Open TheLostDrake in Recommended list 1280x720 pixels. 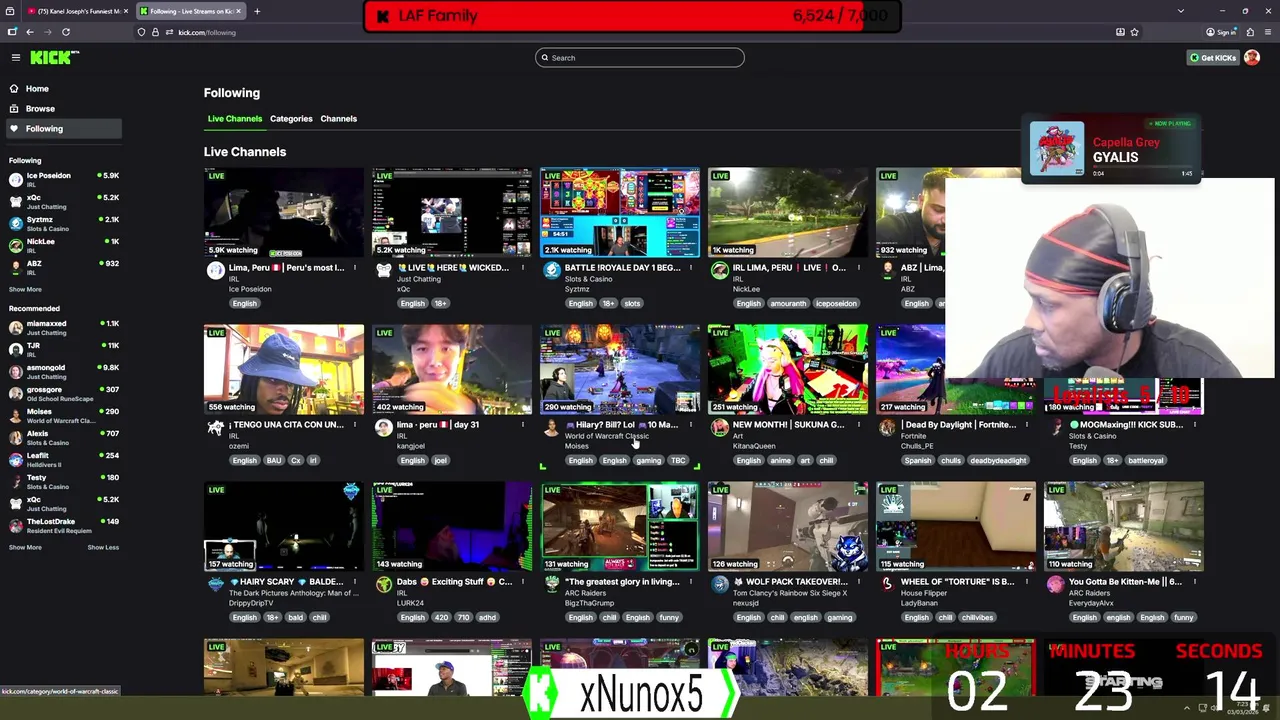(x=63, y=525)
